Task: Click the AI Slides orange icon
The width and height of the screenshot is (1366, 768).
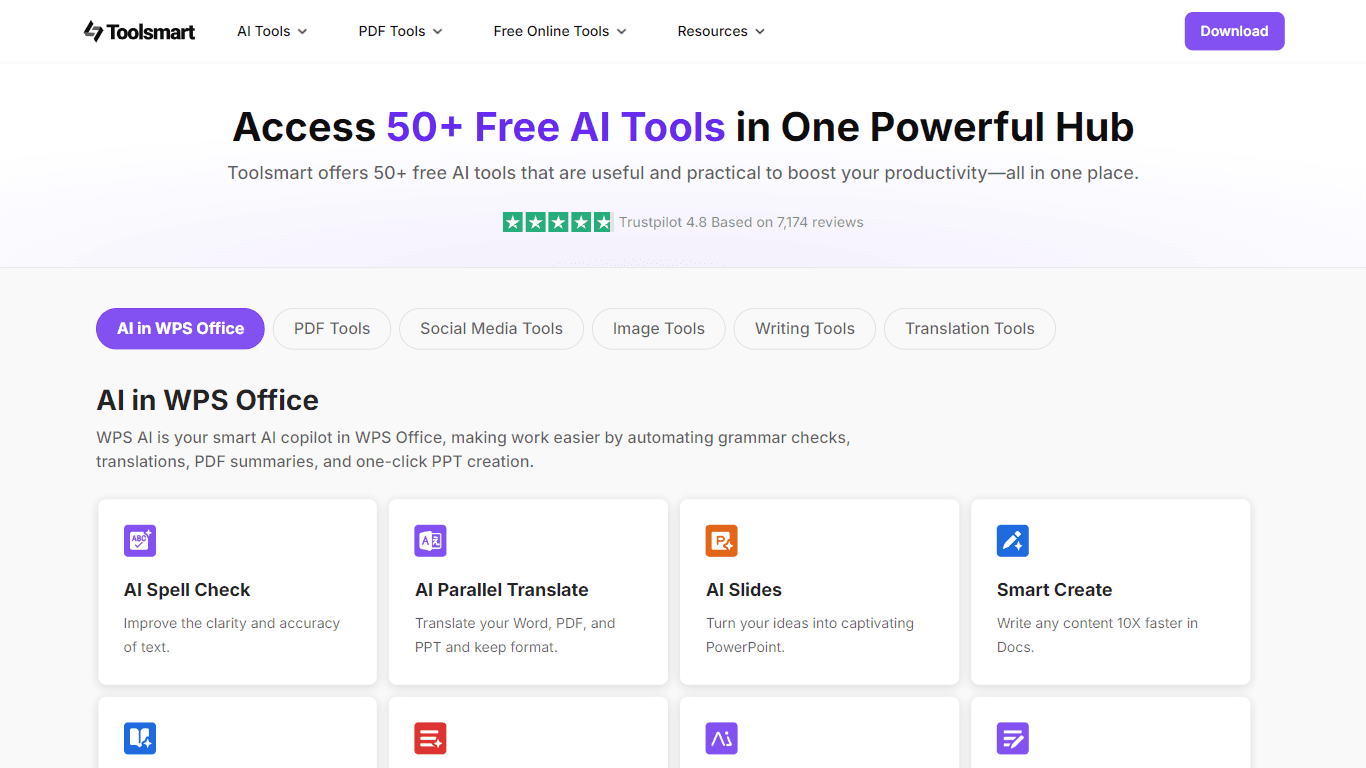Action: 722,541
